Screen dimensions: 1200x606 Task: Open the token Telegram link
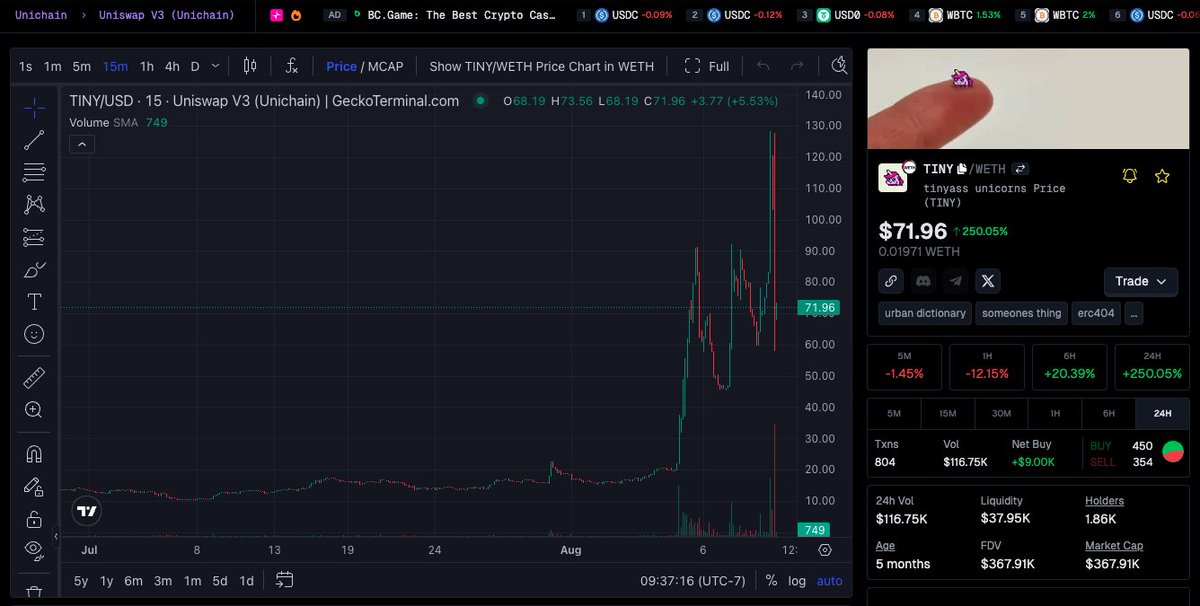click(956, 281)
